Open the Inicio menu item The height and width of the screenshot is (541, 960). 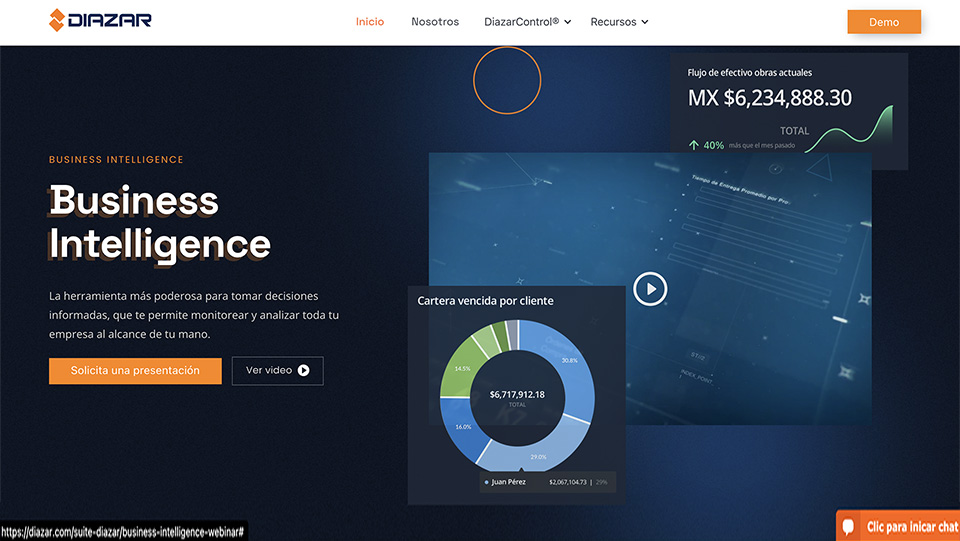[x=370, y=22]
